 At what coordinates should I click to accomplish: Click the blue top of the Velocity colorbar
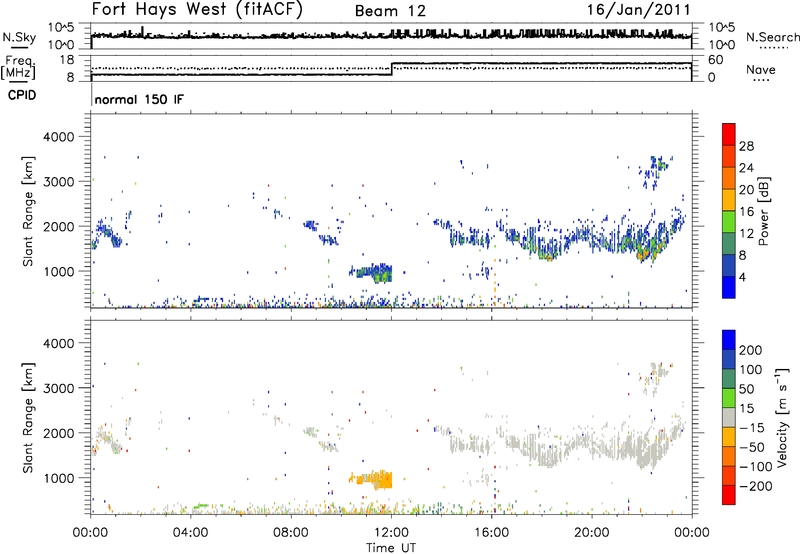pyautogui.click(x=729, y=339)
